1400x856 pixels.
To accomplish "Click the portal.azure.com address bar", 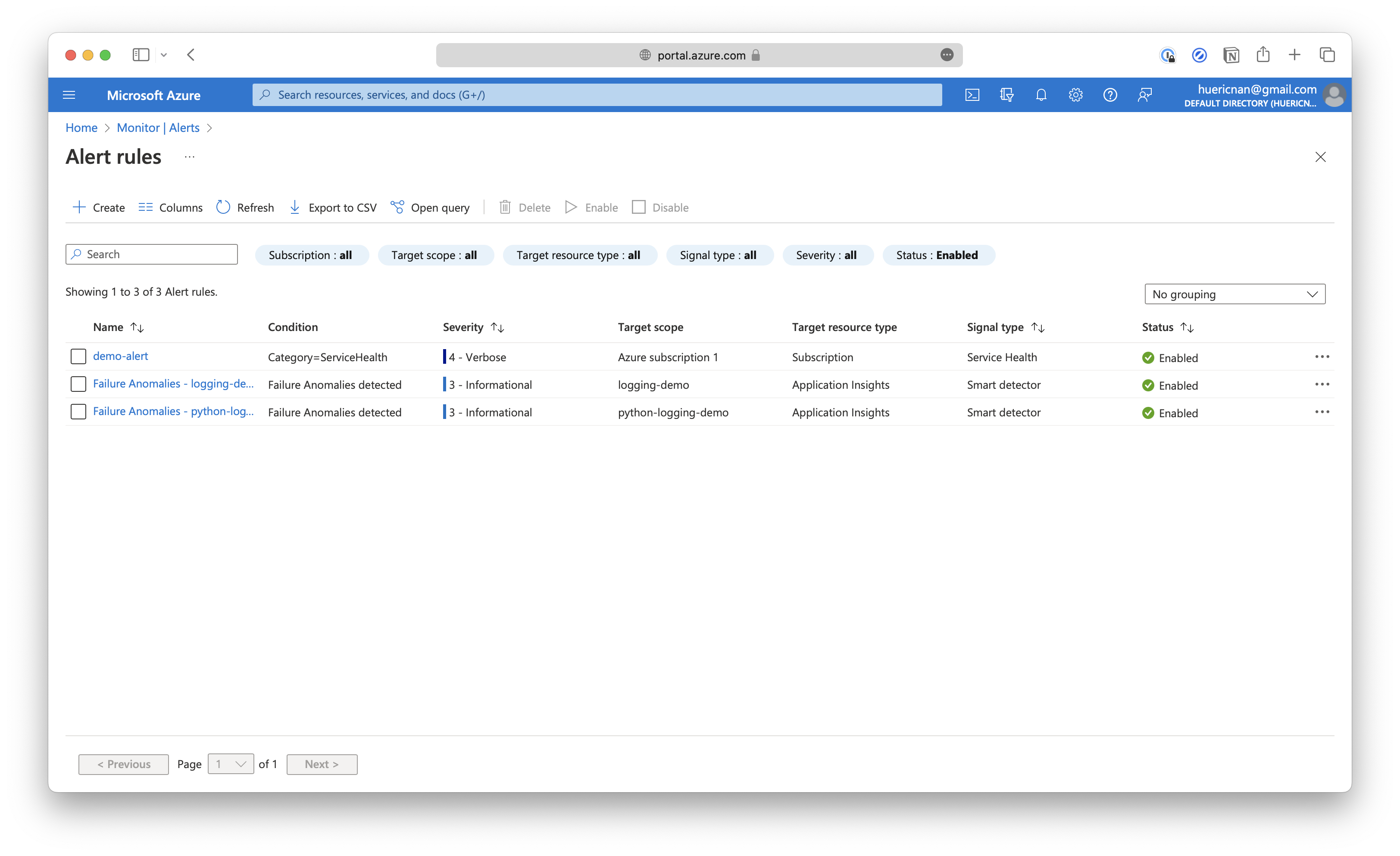I will pos(699,55).
